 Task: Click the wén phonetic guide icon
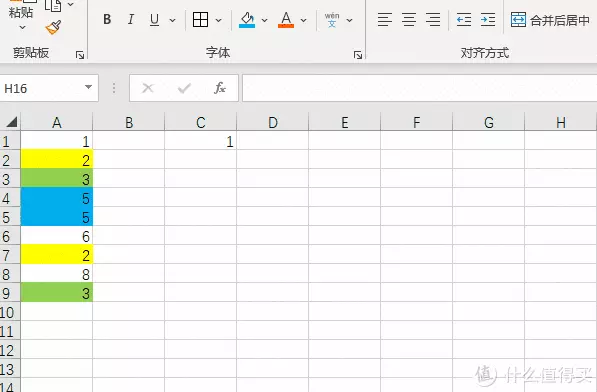(332, 20)
